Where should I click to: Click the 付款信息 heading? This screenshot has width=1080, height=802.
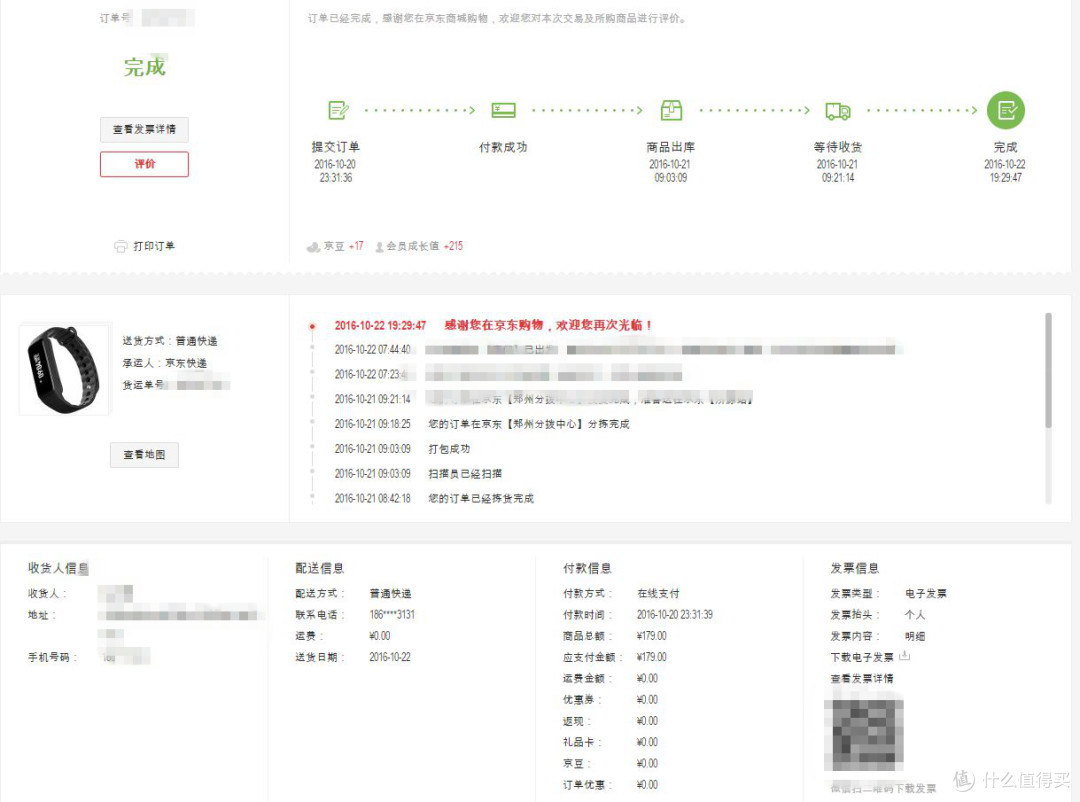[x=587, y=568]
